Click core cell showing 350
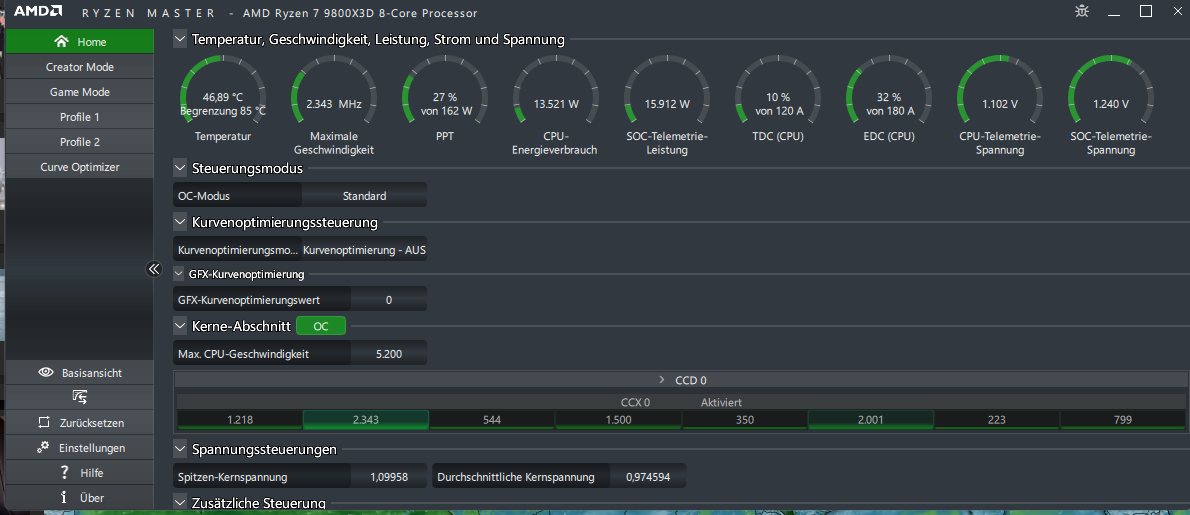This screenshot has width=1190, height=515. click(745, 419)
